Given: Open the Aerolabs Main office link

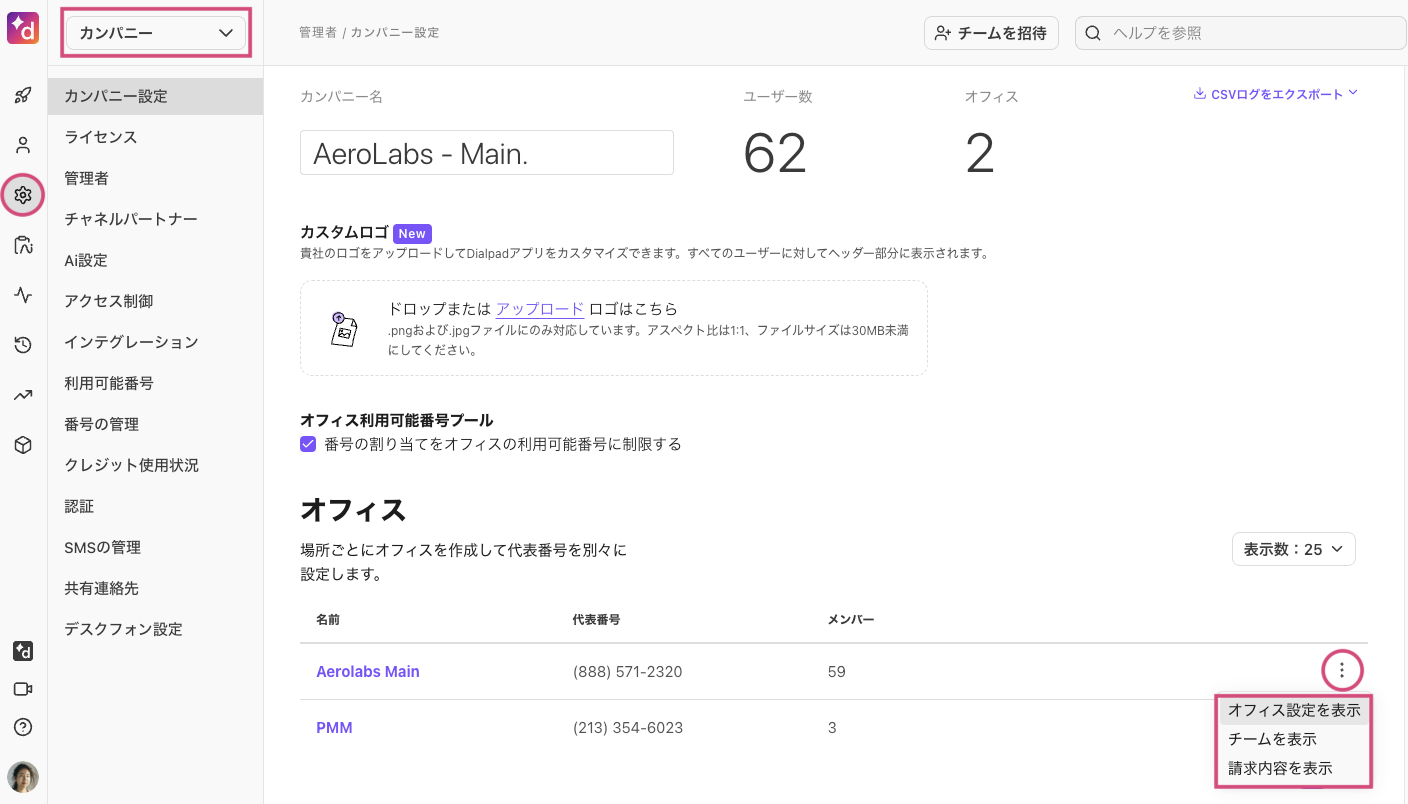Looking at the screenshot, I should click(368, 671).
